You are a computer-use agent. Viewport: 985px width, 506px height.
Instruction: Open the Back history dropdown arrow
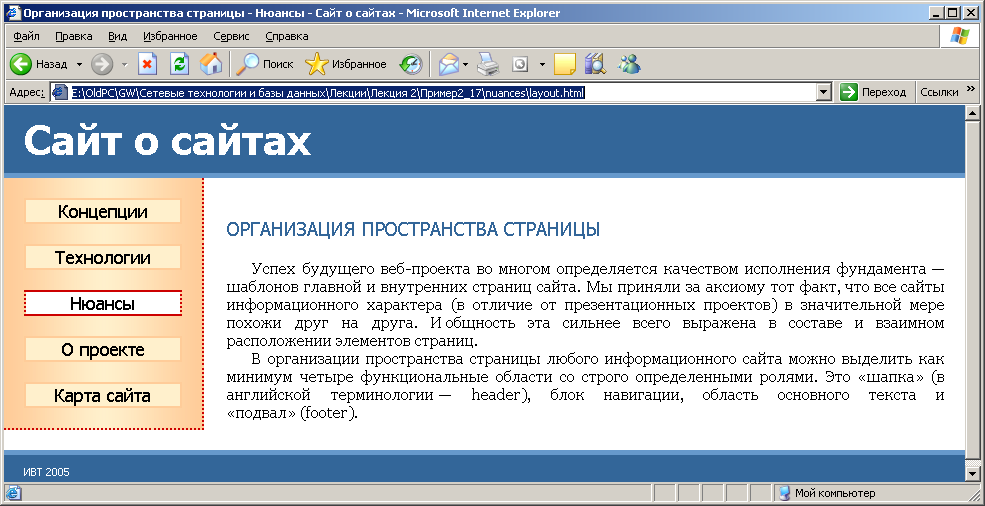79,64
